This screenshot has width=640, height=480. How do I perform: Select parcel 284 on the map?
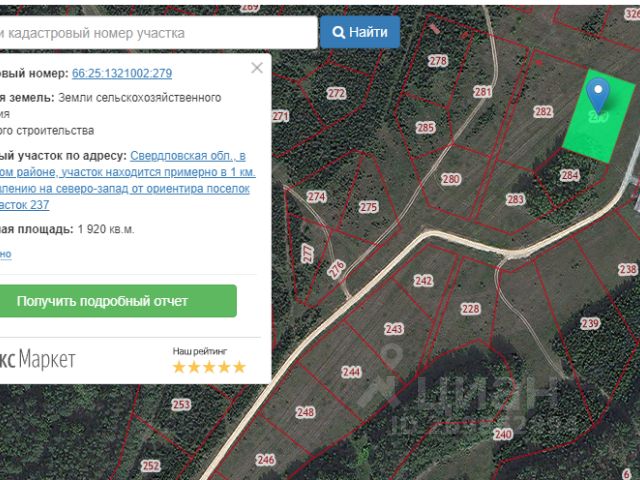point(569,176)
